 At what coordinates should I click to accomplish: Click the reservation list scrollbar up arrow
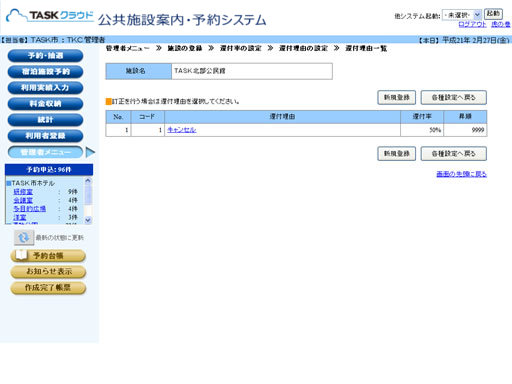[88, 180]
